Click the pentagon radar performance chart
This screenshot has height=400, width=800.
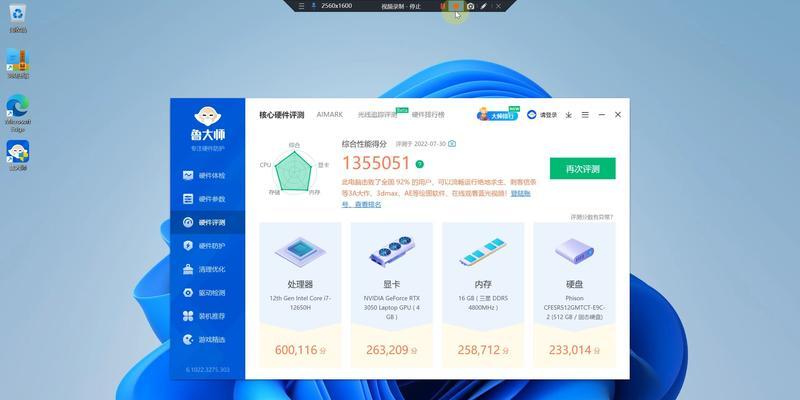(x=293, y=172)
